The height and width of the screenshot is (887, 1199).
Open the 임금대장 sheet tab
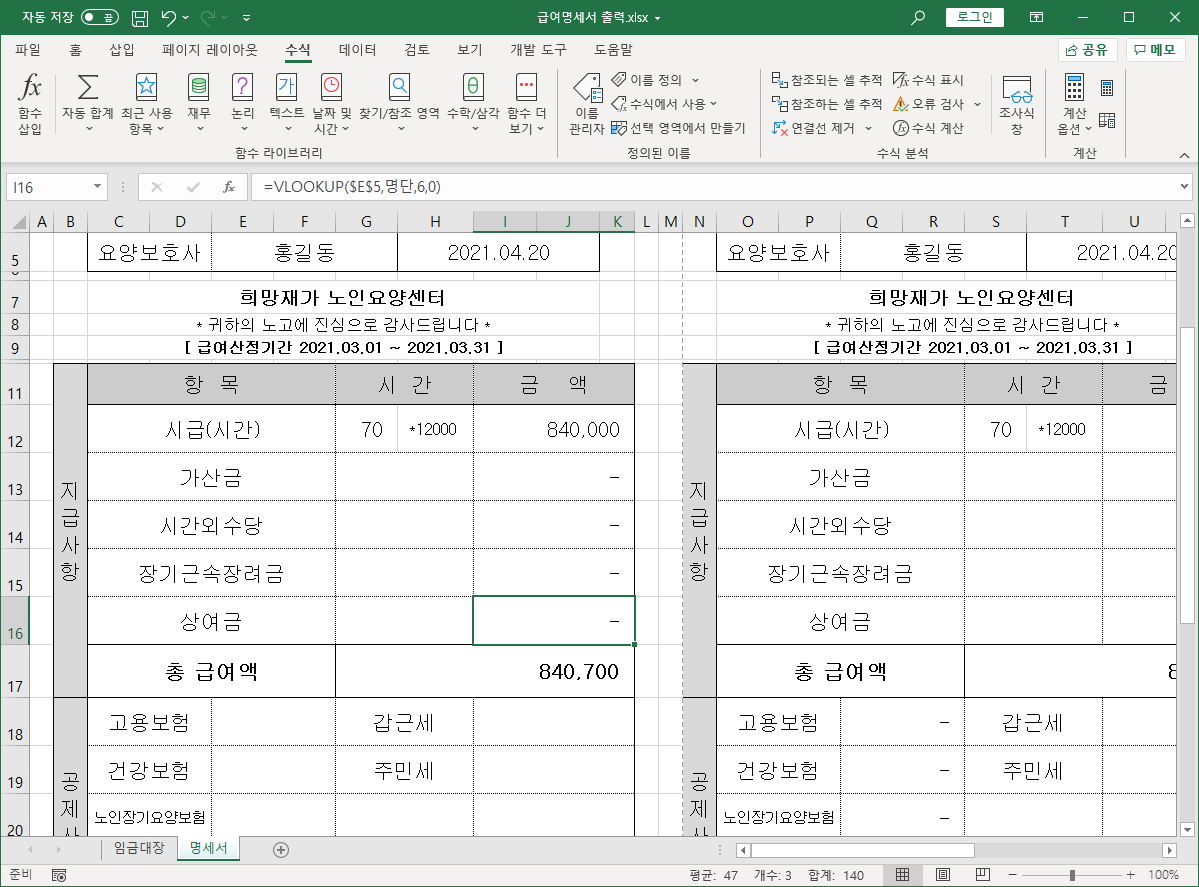pyautogui.click(x=139, y=848)
